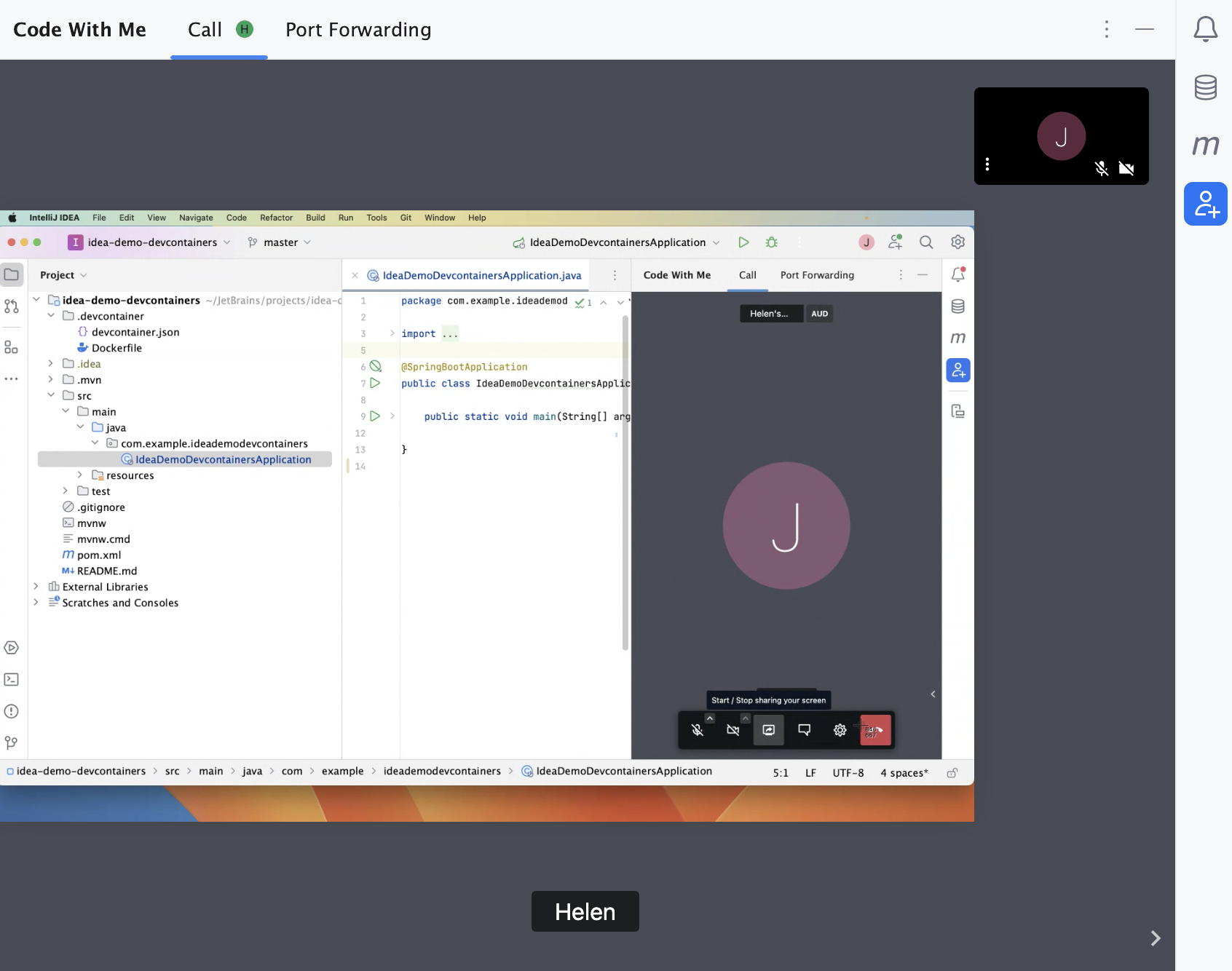Toggle camera in call controls
The width and height of the screenshot is (1232, 971).
click(733, 730)
